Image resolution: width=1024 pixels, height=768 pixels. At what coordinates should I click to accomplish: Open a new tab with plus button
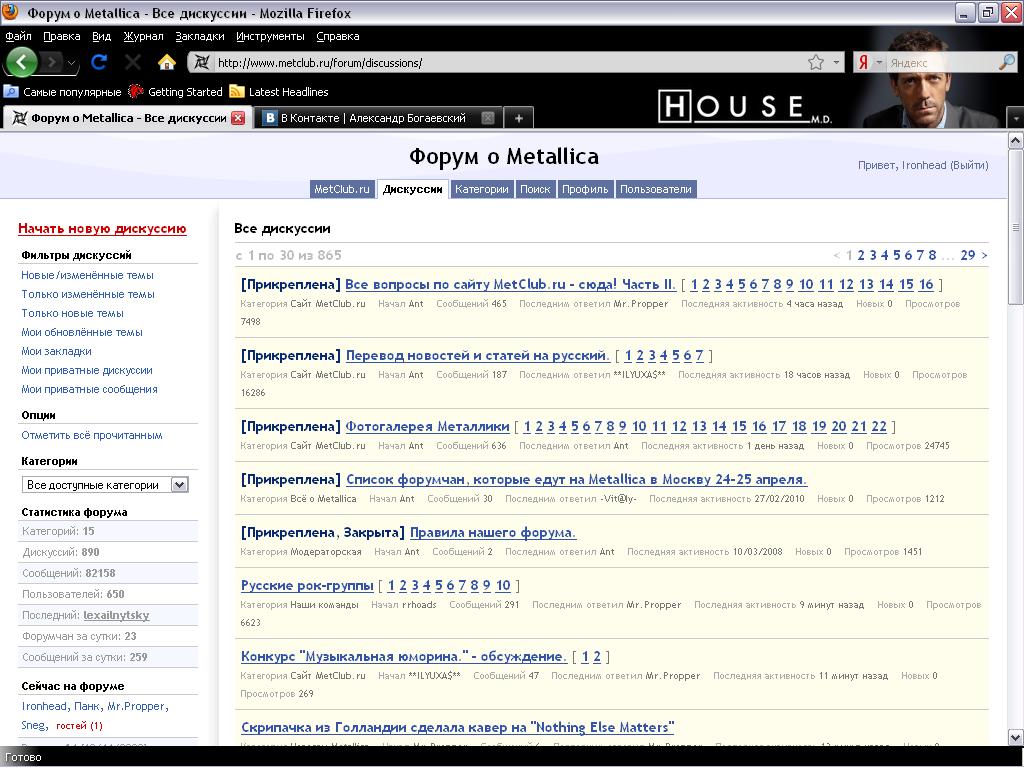[x=518, y=118]
